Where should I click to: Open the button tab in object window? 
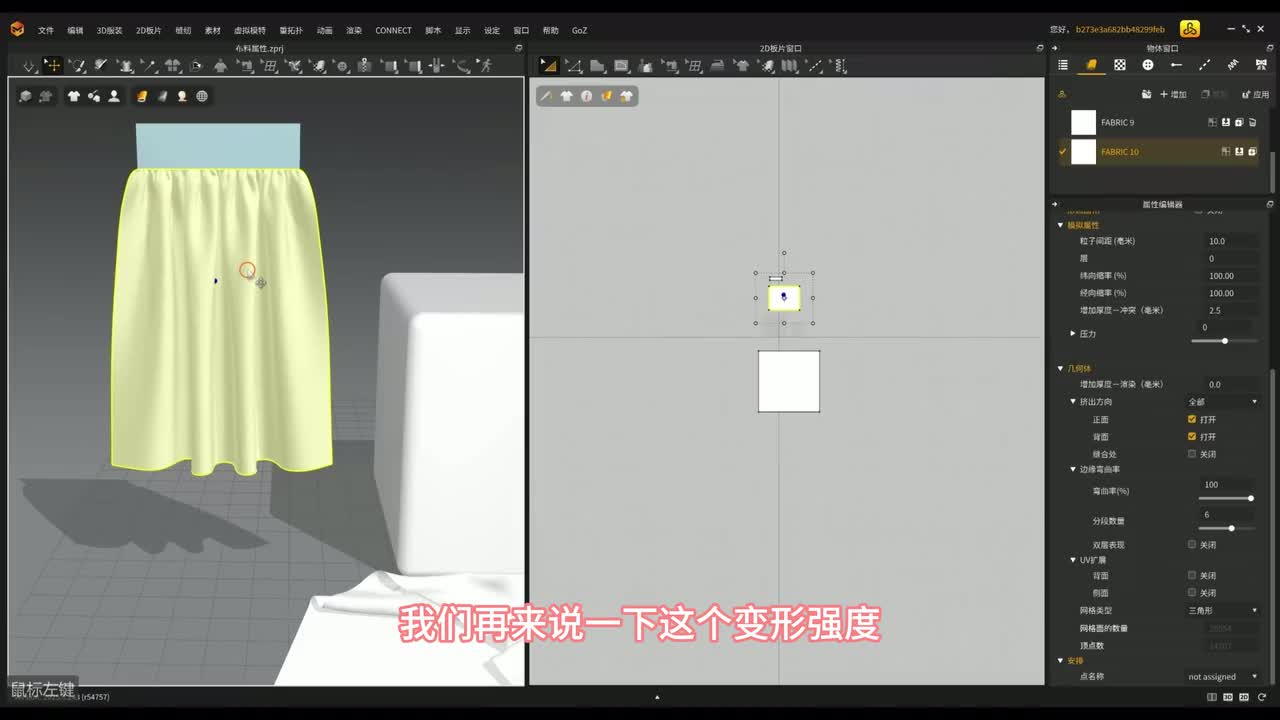tap(1148, 65)
